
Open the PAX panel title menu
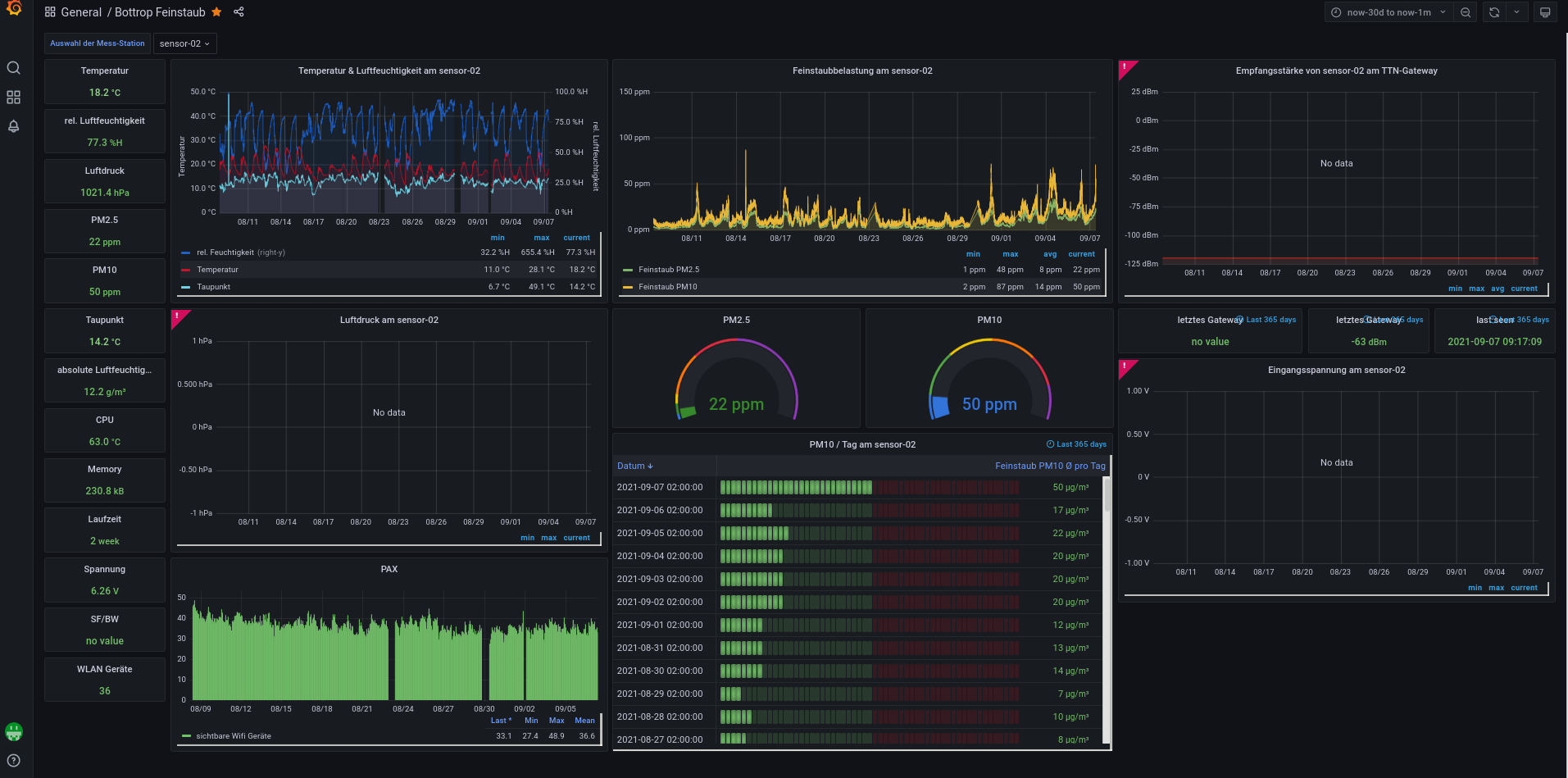pyautogui.click(x=389, y=569)
